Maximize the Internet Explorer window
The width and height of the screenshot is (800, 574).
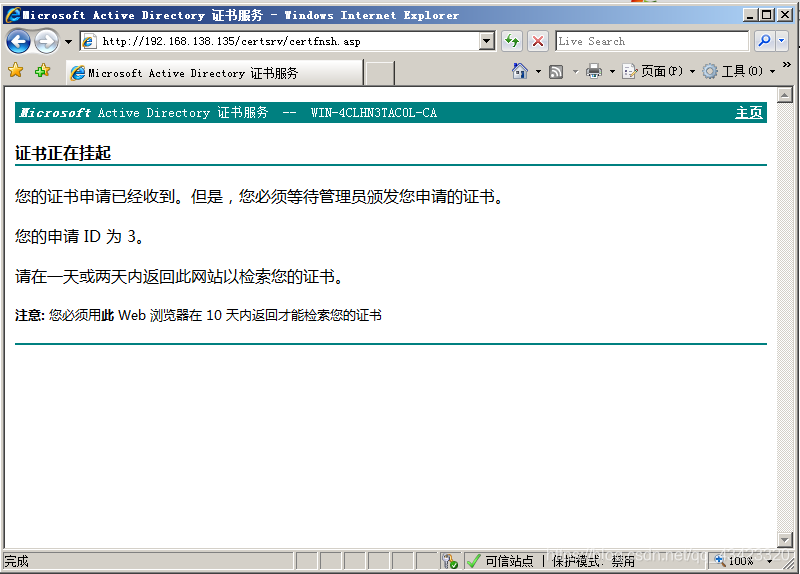pyautogui.click(x=767, y=15)
